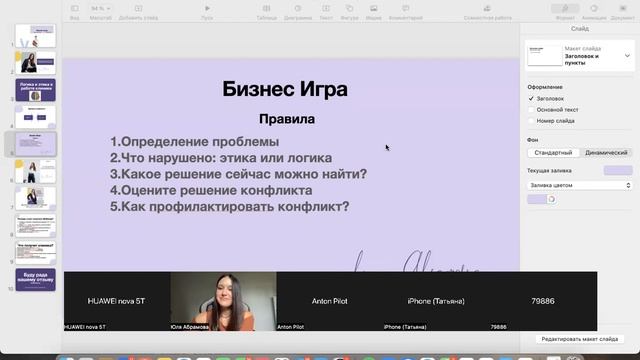Click line 2.Что нарушено: этика или логика
This screenshot has width=640, height=360.
coord(221,158)
